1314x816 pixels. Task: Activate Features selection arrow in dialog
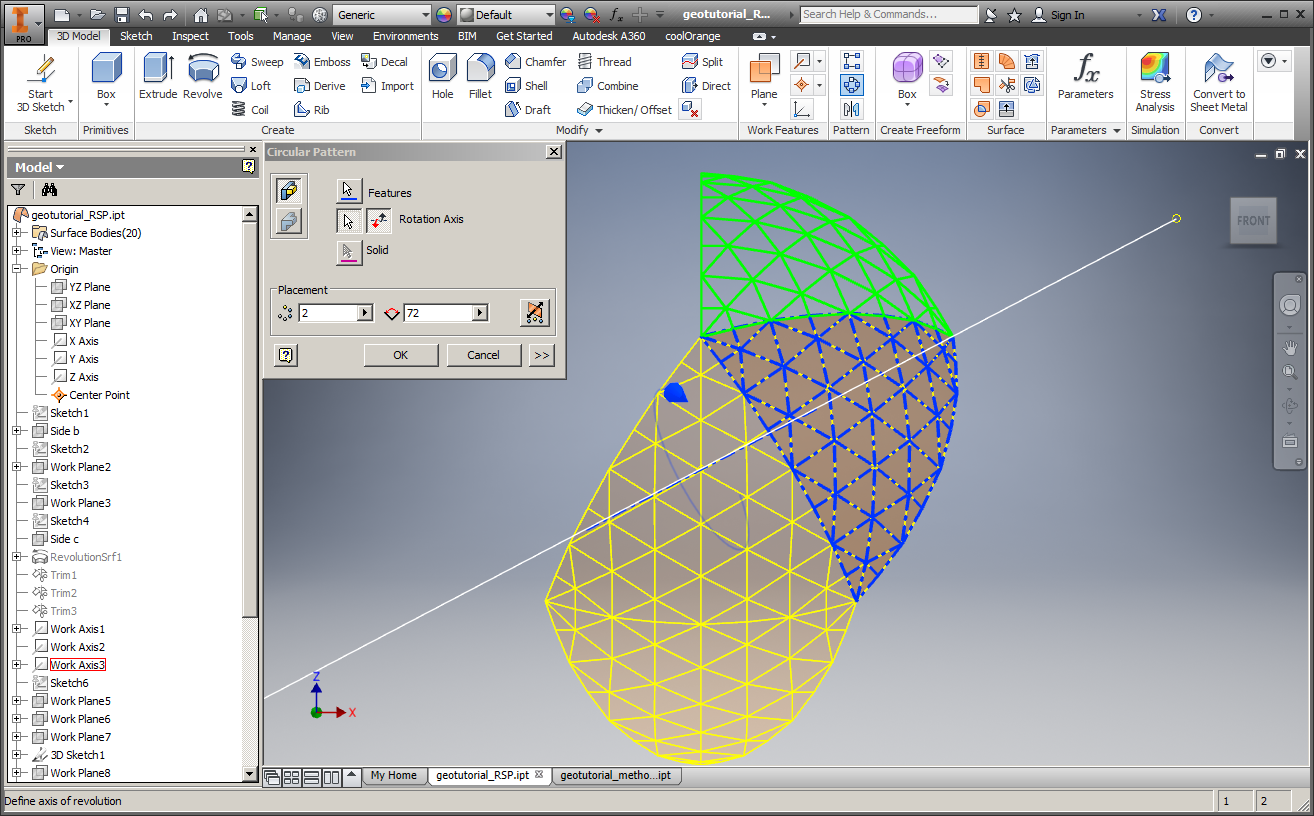[348, 190]
